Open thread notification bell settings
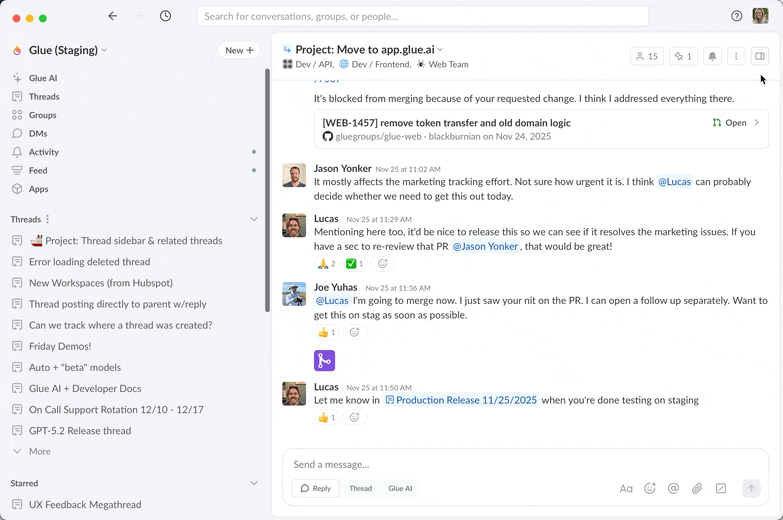 [x=712, y=57]
